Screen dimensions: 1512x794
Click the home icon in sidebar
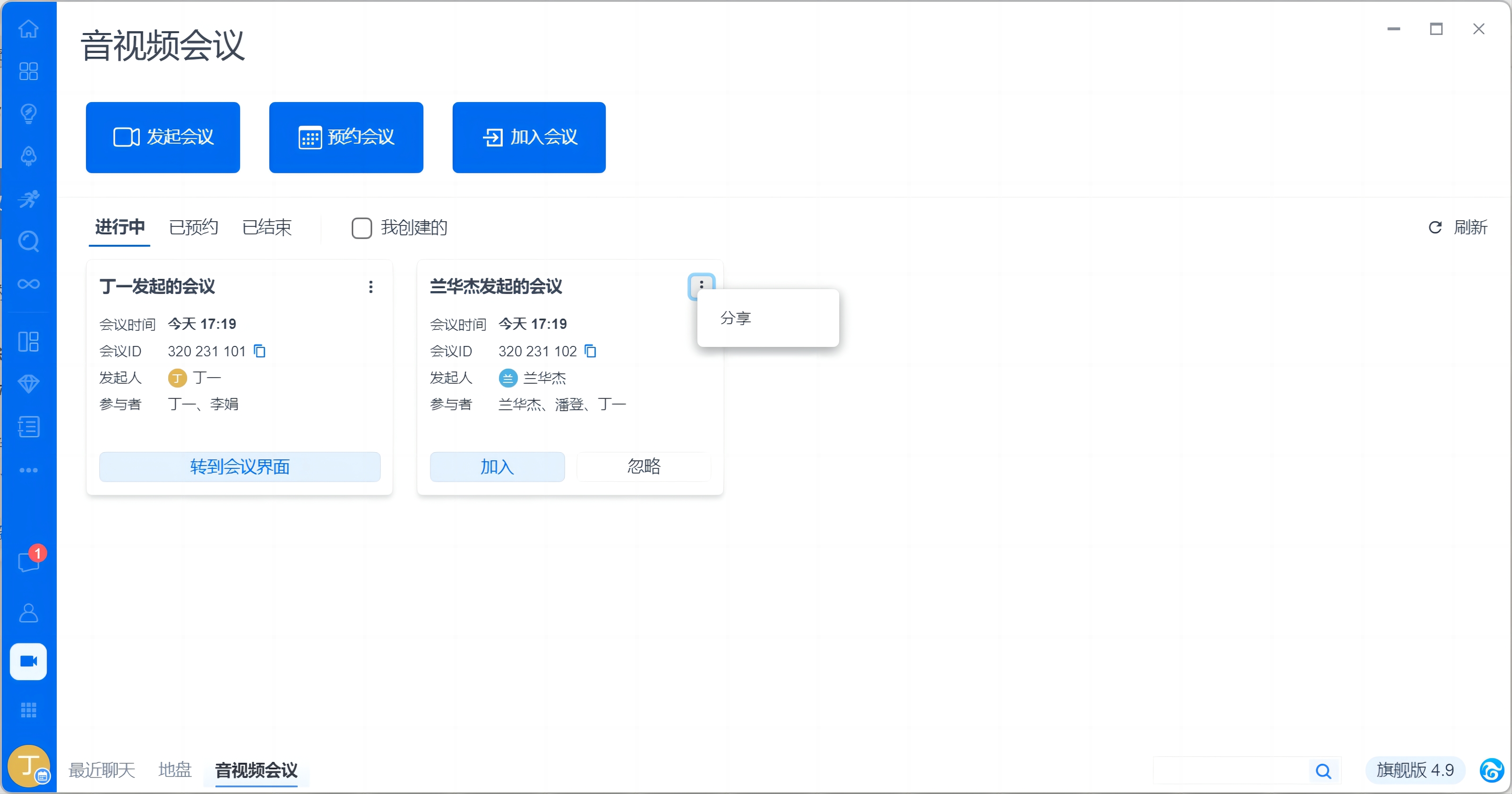(28, 28)
